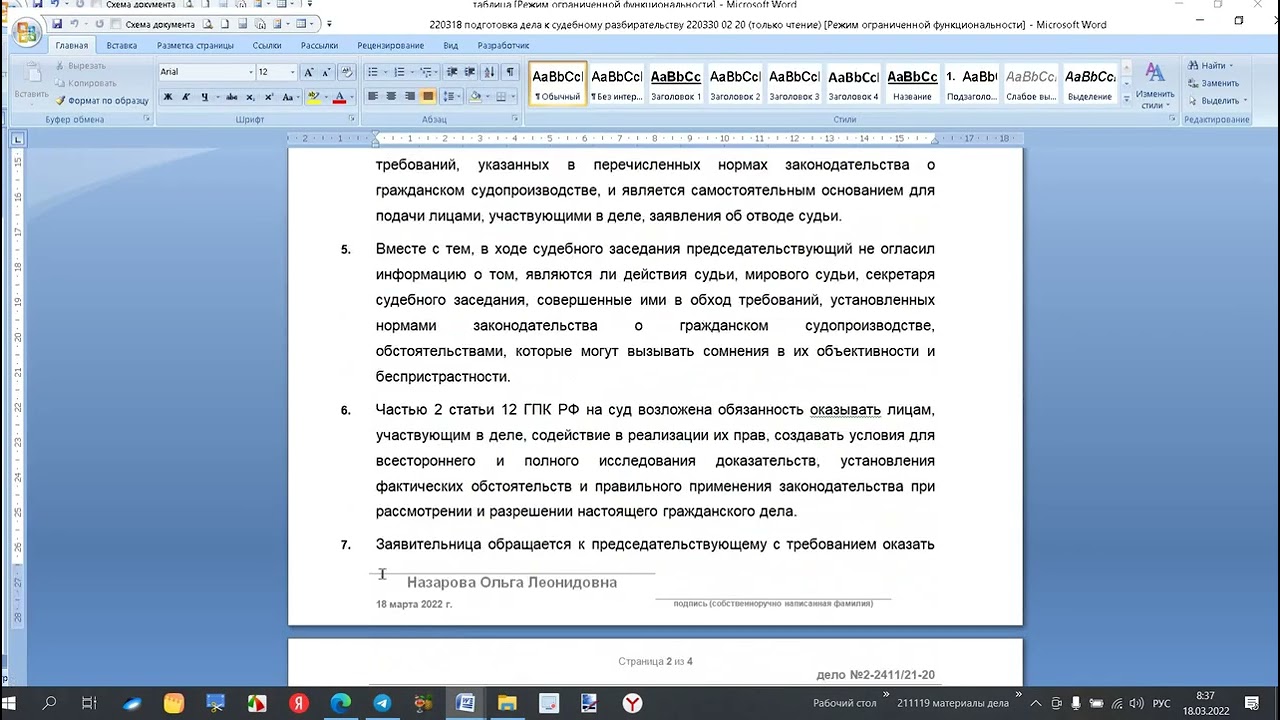This screenshot has height=720, width=1280.
Task: Open font size 12 dropdown
Action: [292, 72]
